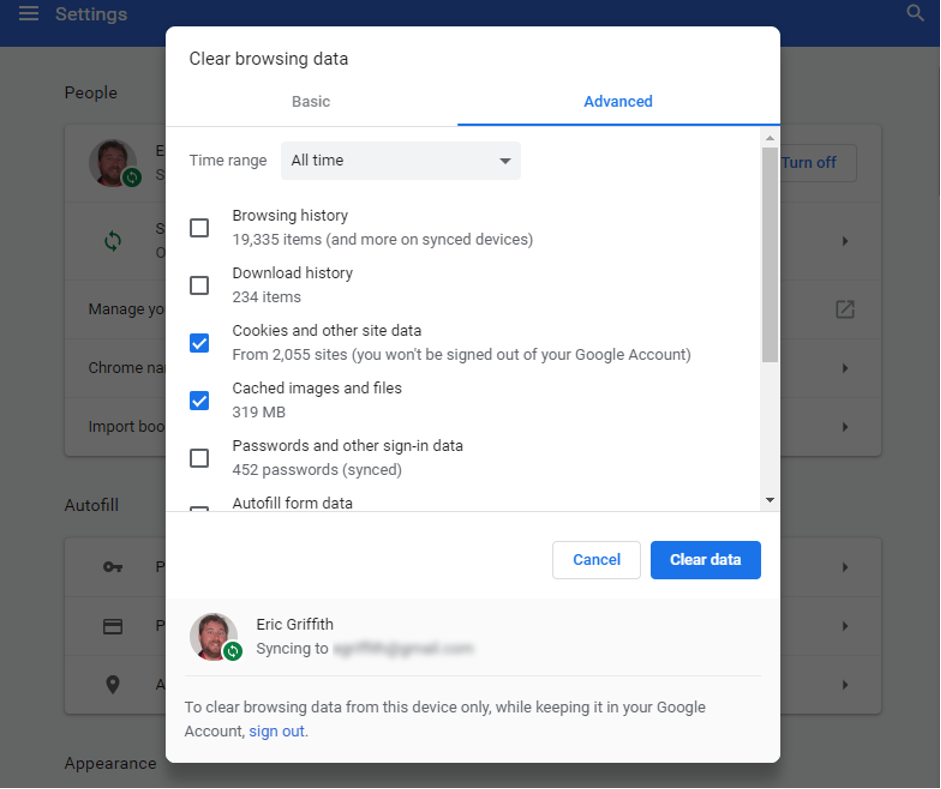Expand the Chrome name row arrow

click(x=845, y=368)
